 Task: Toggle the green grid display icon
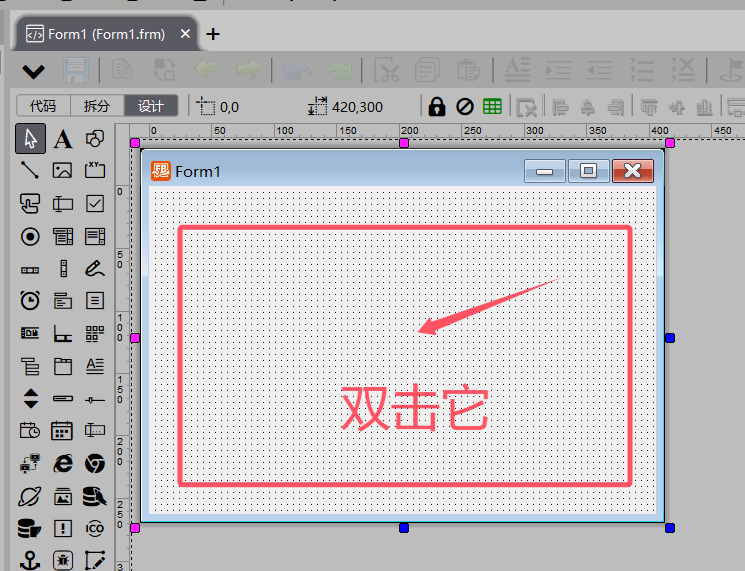coord(492,106)
